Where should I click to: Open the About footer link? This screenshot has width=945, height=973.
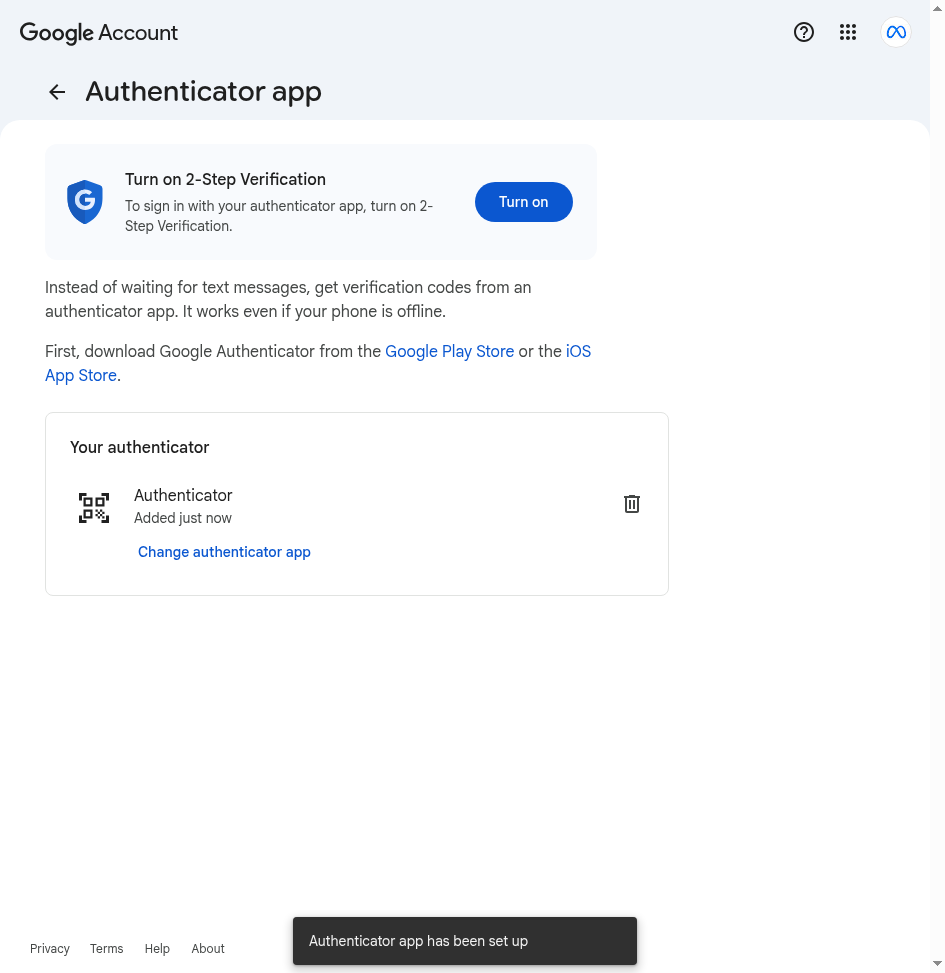tap(208, 948)
